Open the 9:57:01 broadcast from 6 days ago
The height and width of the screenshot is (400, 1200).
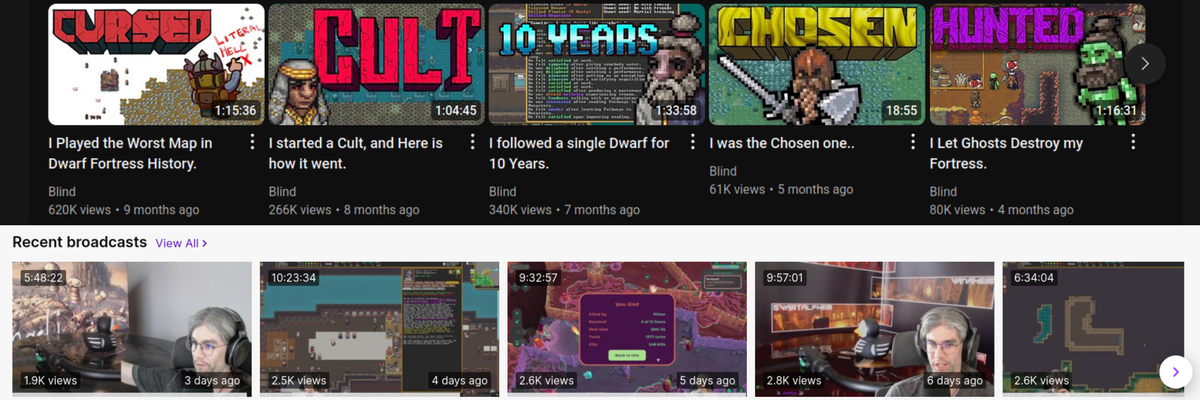(875, 328)
